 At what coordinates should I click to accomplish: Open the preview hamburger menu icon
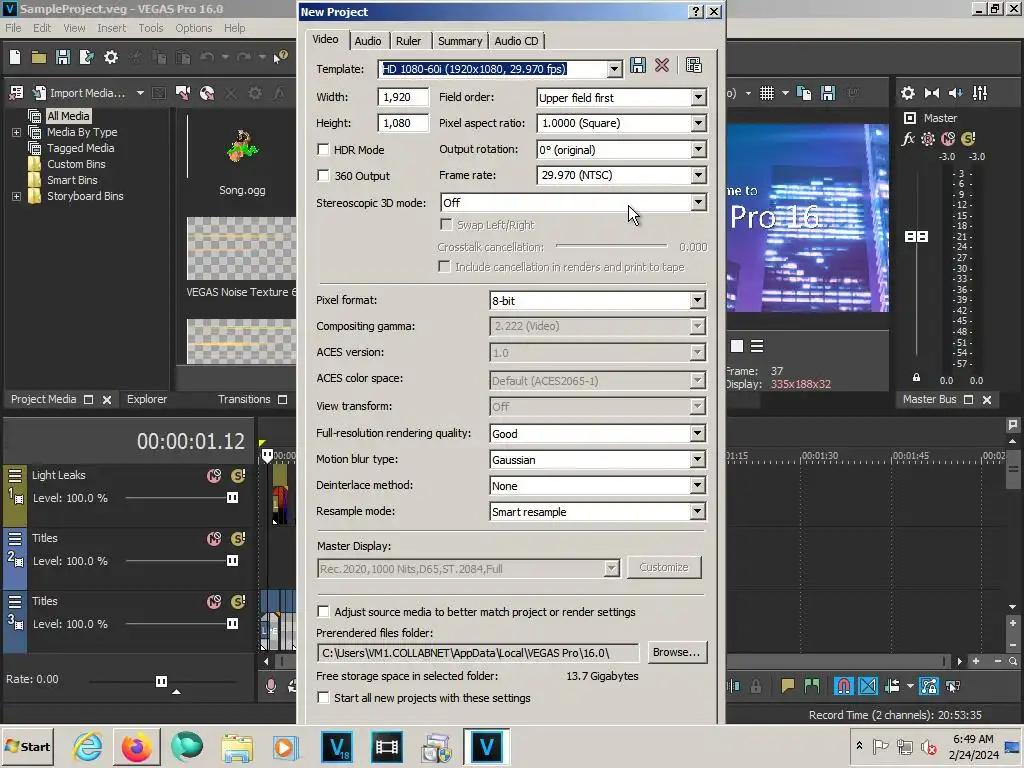point(757,346)
